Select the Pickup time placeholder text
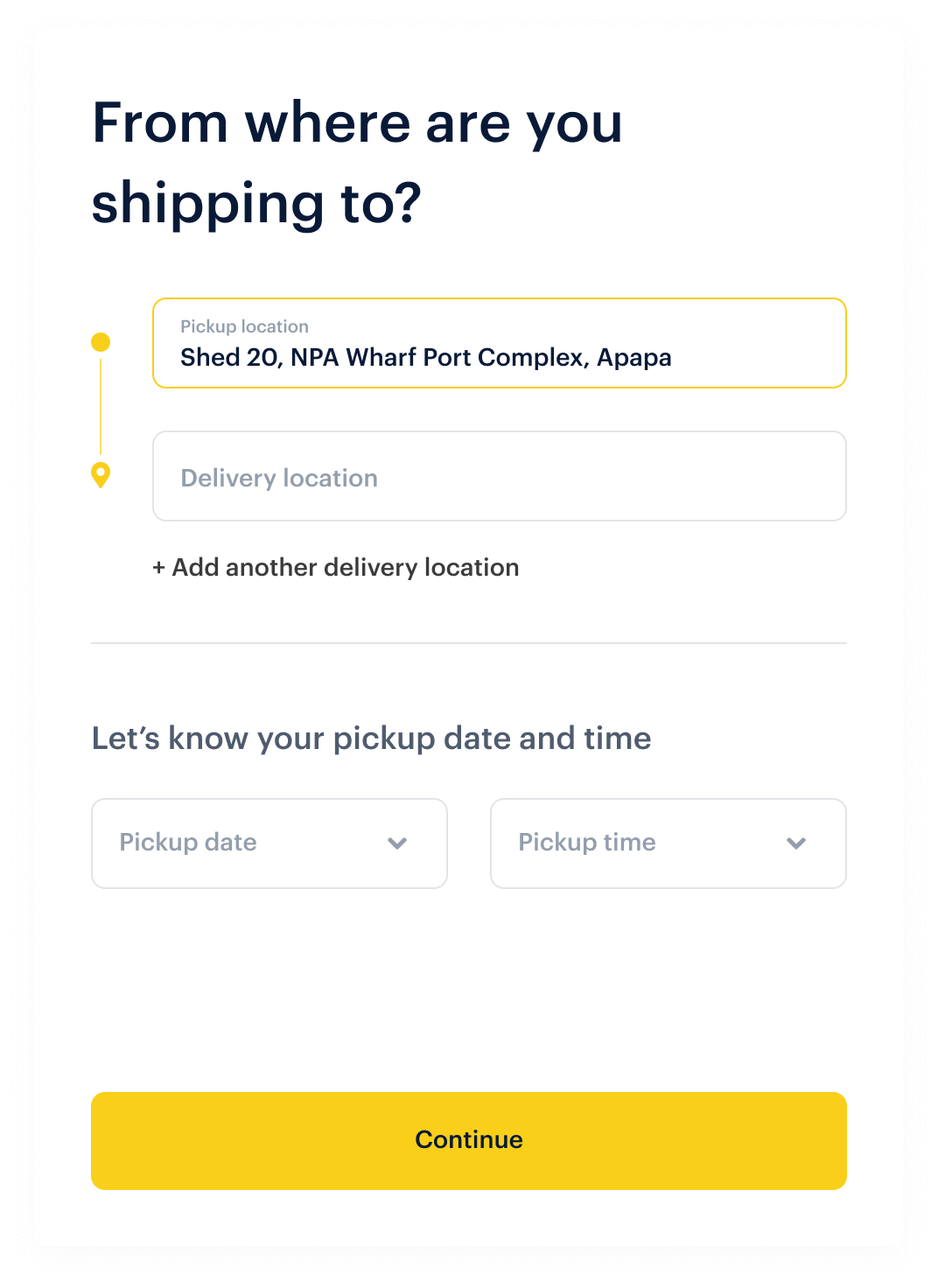 click(x=587, y=843)
